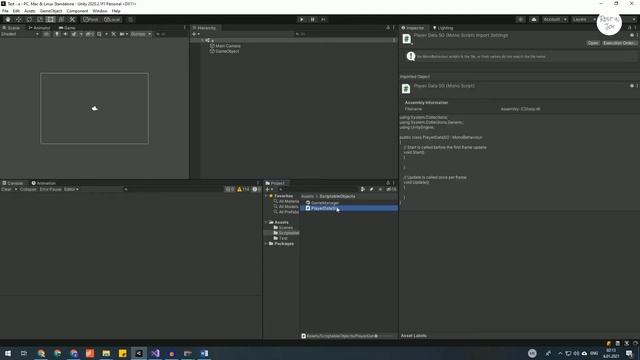Open the File menu
This screenshot has width=640, height=360.
[x=5, y=11]
